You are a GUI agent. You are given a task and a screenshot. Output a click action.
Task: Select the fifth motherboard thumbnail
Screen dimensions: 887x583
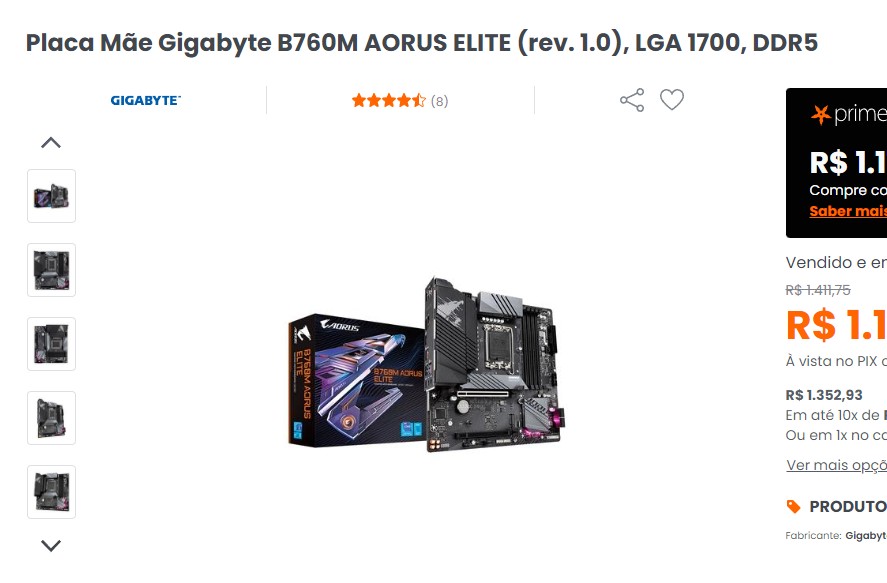pos(51,493)
